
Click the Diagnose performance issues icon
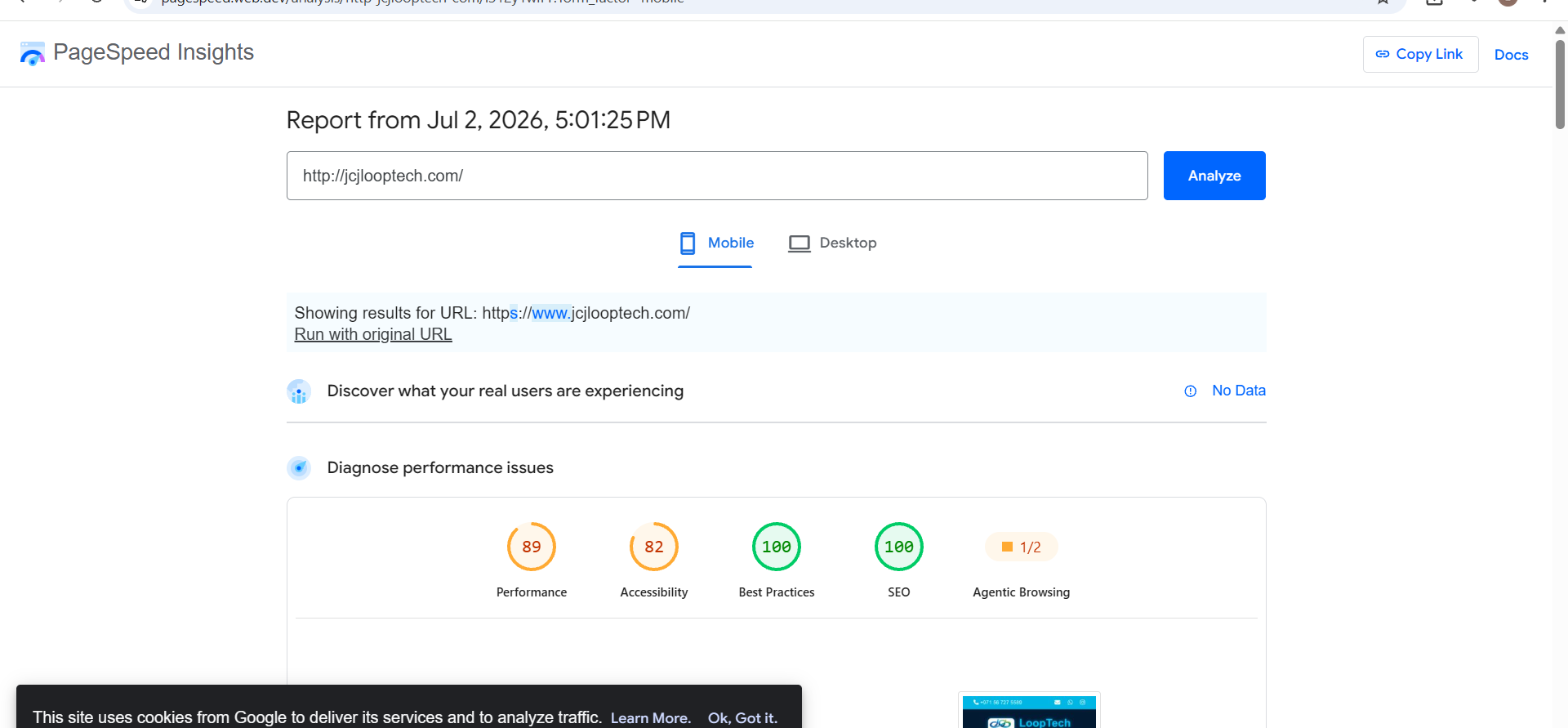[x=299, y=468]
